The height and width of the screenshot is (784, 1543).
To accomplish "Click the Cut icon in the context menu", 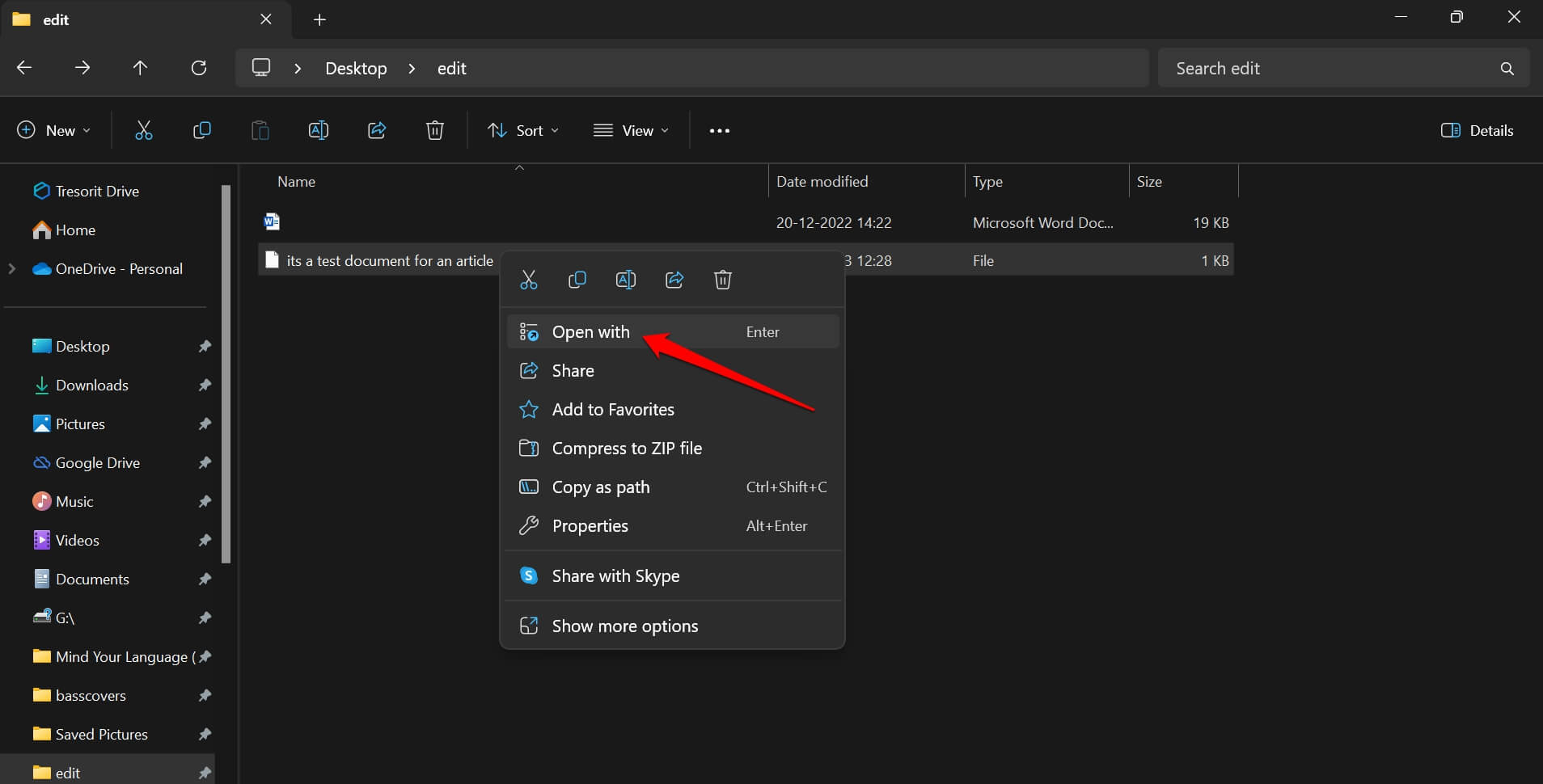I will pyautogui.click(x=528, y=280).
